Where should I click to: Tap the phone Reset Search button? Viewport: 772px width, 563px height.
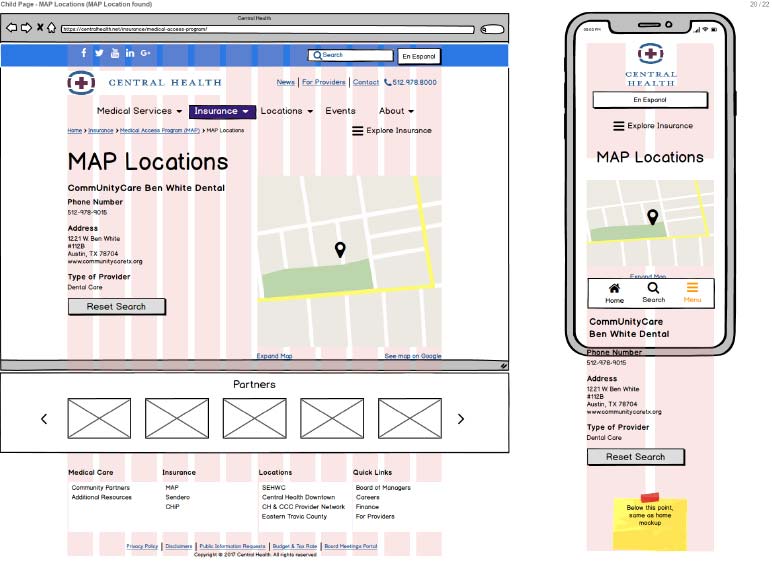[636, 457]
